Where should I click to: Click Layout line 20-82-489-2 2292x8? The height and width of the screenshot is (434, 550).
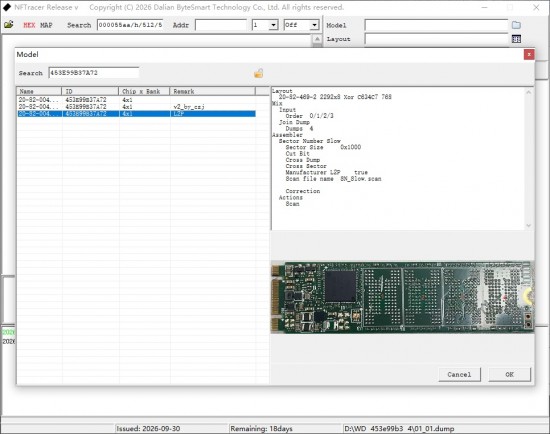point(335,97)
